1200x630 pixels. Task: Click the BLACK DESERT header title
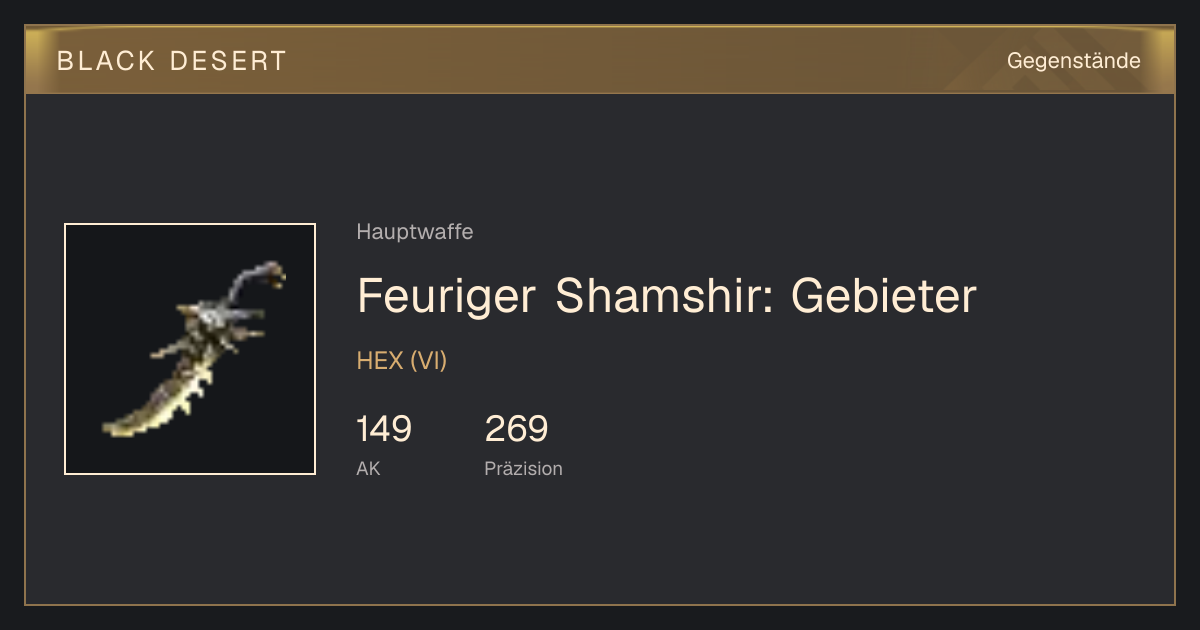[x=172, y=61]
